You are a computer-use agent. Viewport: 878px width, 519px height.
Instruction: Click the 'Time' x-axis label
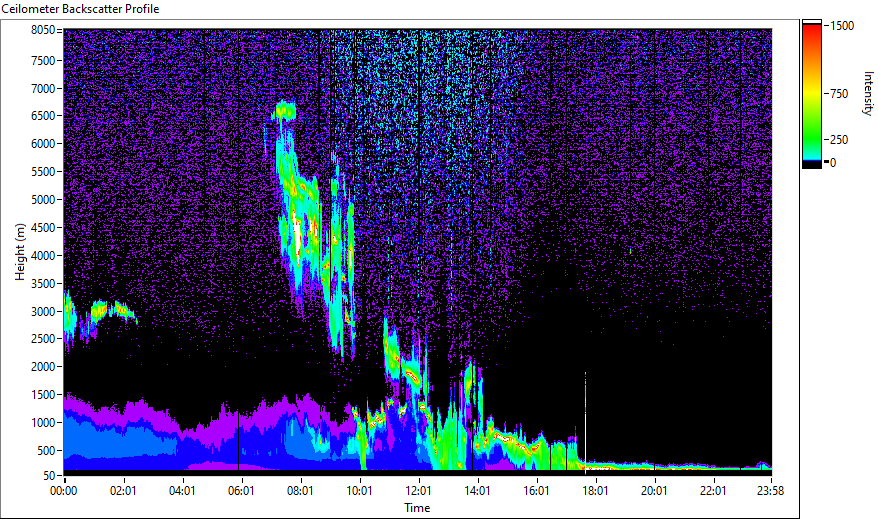point(417,508)
